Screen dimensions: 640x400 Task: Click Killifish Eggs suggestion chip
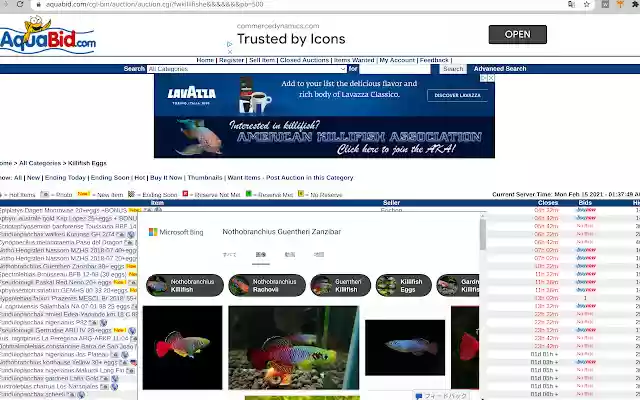(x=403, y=285)
